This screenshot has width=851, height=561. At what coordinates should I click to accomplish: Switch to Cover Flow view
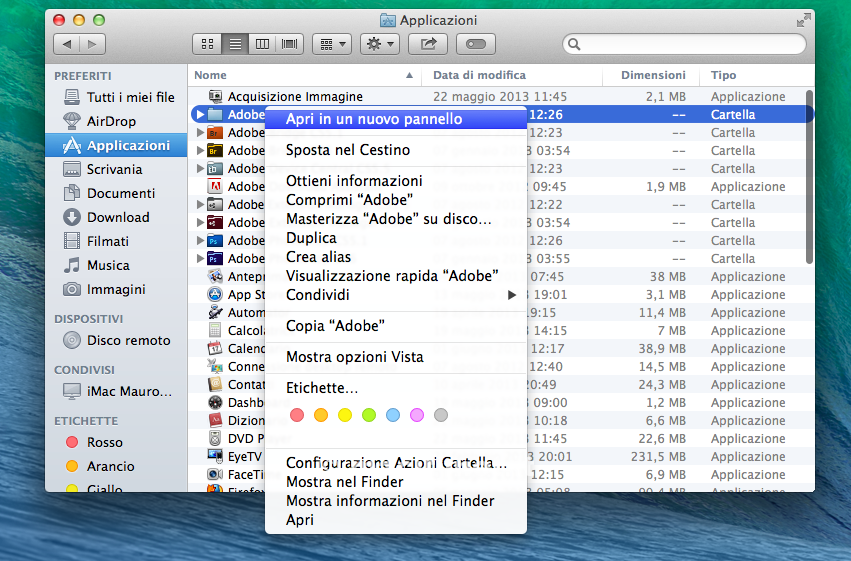[x=290, y=44]
